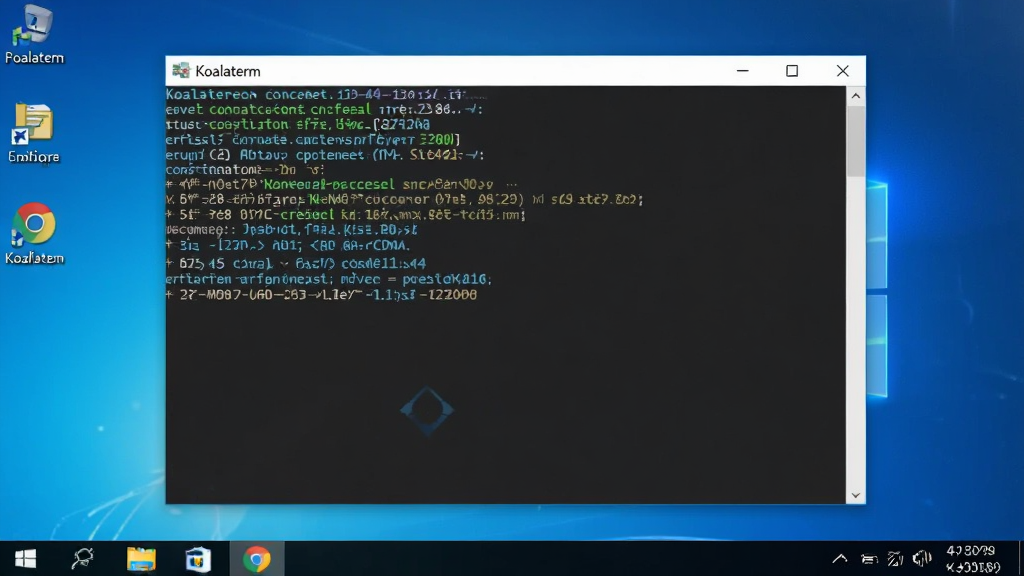Click the terminal line starting with 'Koalatereon'
This screenshot has width=1024, height=576.
pyautogui.click(x=325, y=95)
